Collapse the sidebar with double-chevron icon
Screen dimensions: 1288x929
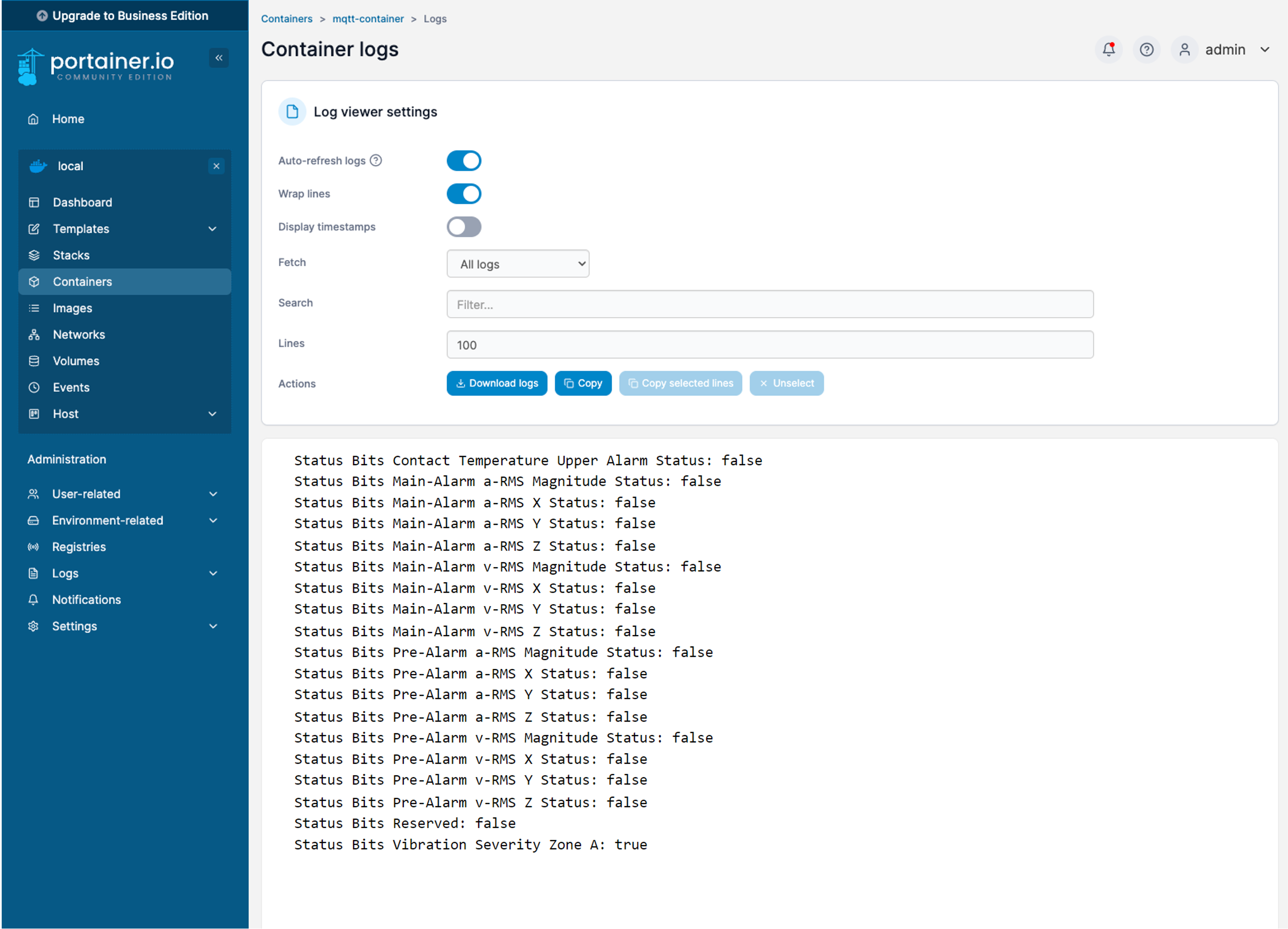(219, 57)
